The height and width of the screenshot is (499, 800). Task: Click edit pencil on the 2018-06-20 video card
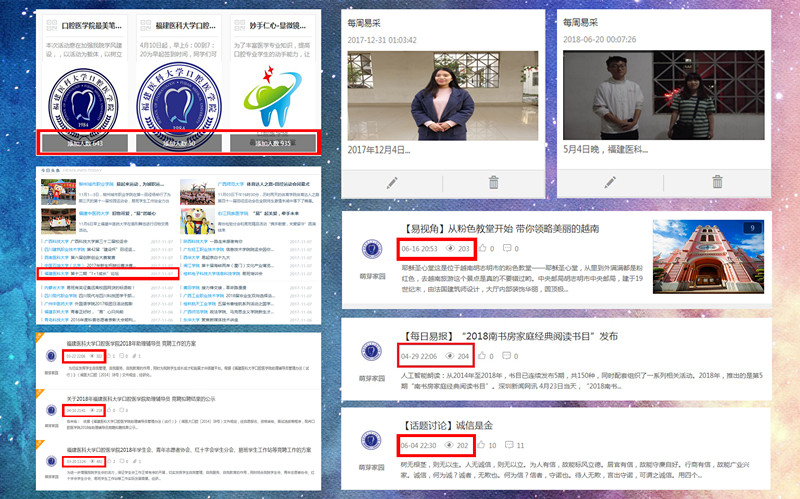608,182
